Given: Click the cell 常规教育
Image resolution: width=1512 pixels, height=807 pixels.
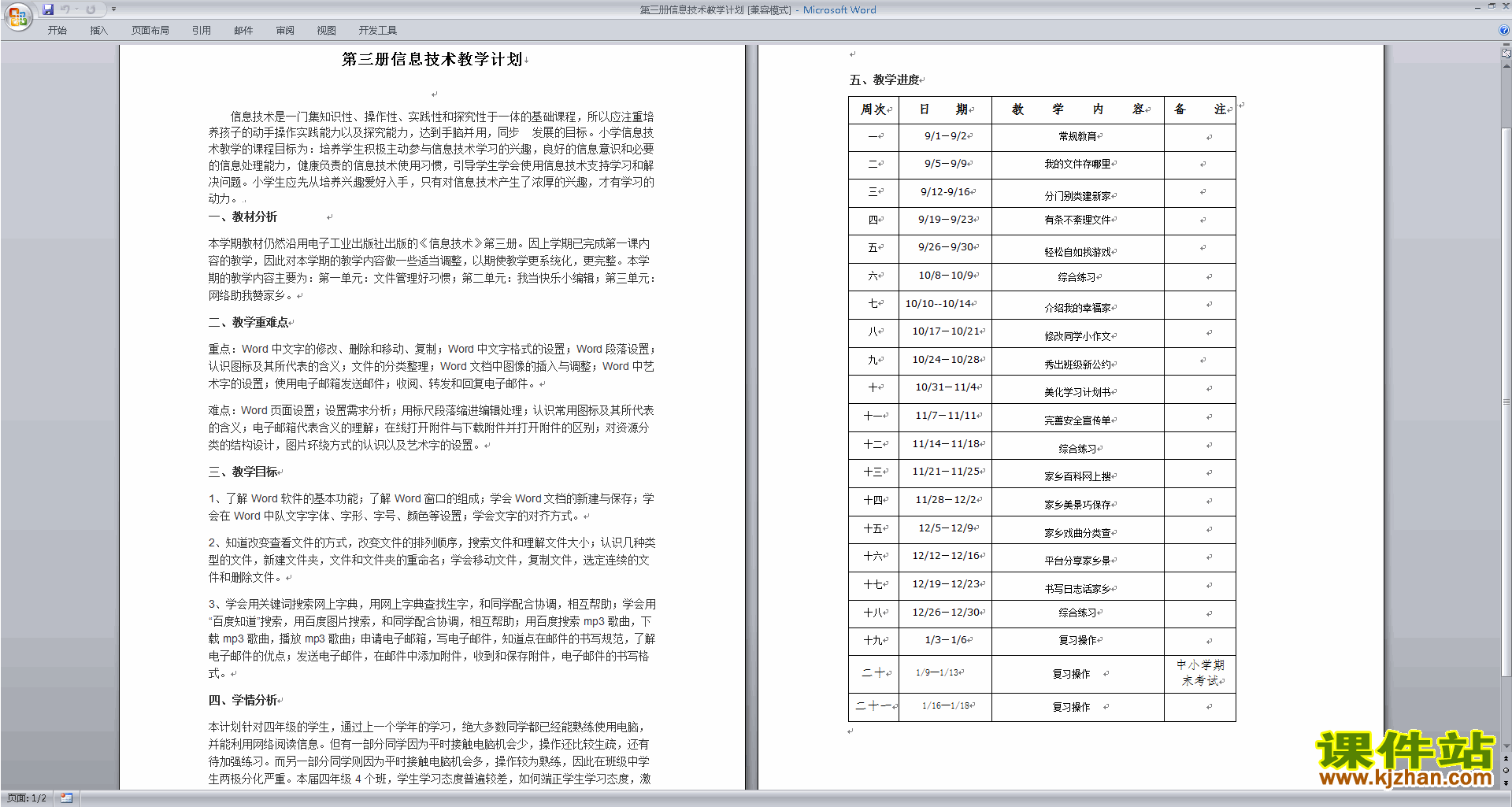Looking at the screenshot, I should point(1077,136).
